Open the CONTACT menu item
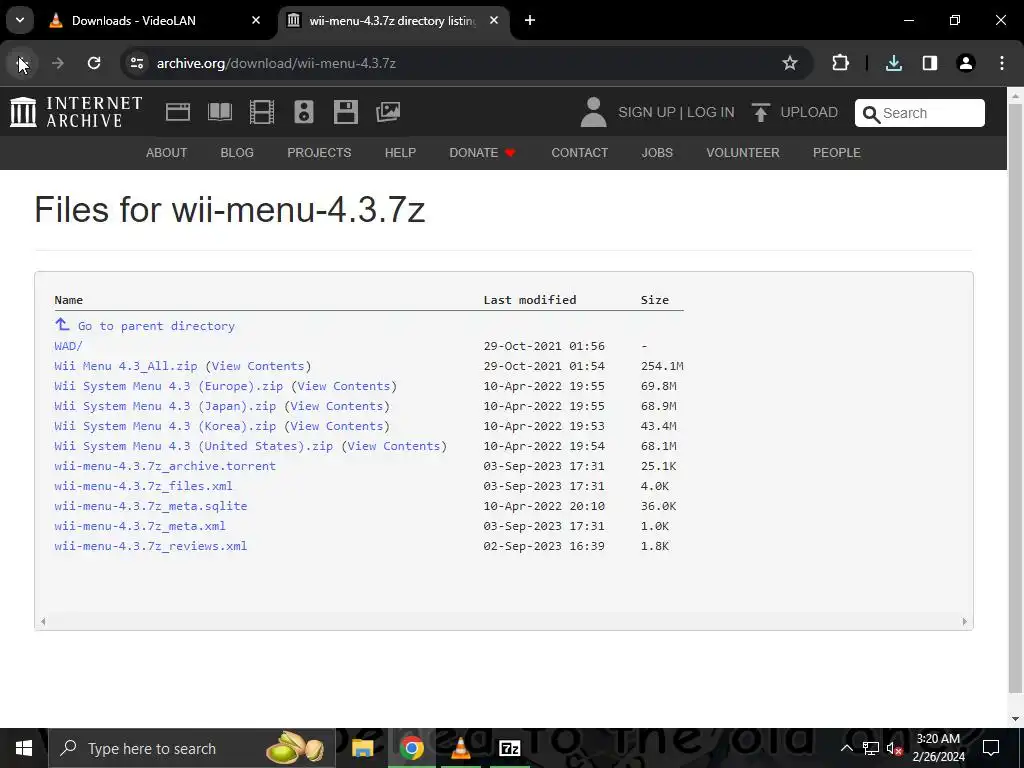The width and height of the screenshot is (1024, 768). 580,153
